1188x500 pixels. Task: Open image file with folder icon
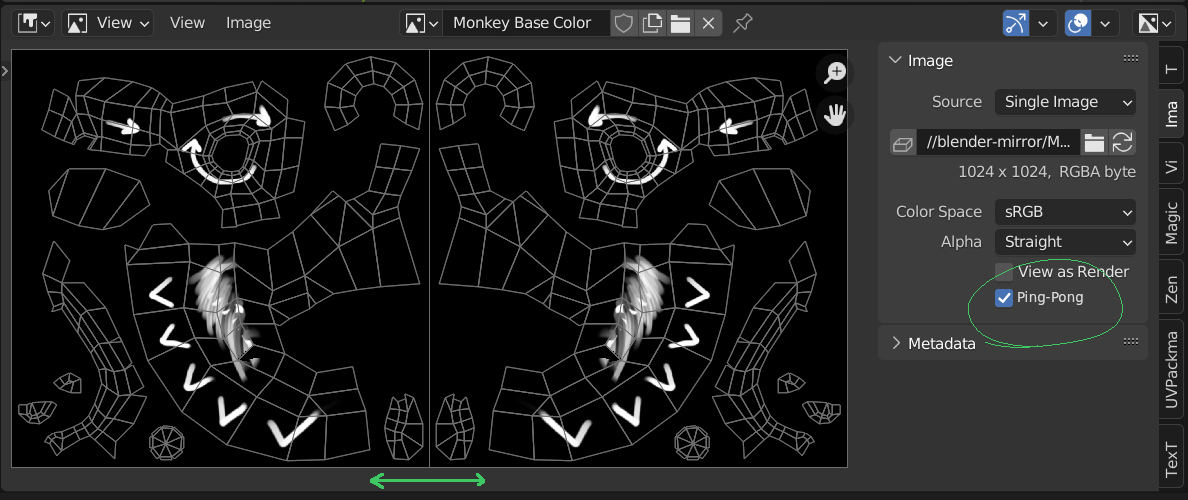click(680, 23)
